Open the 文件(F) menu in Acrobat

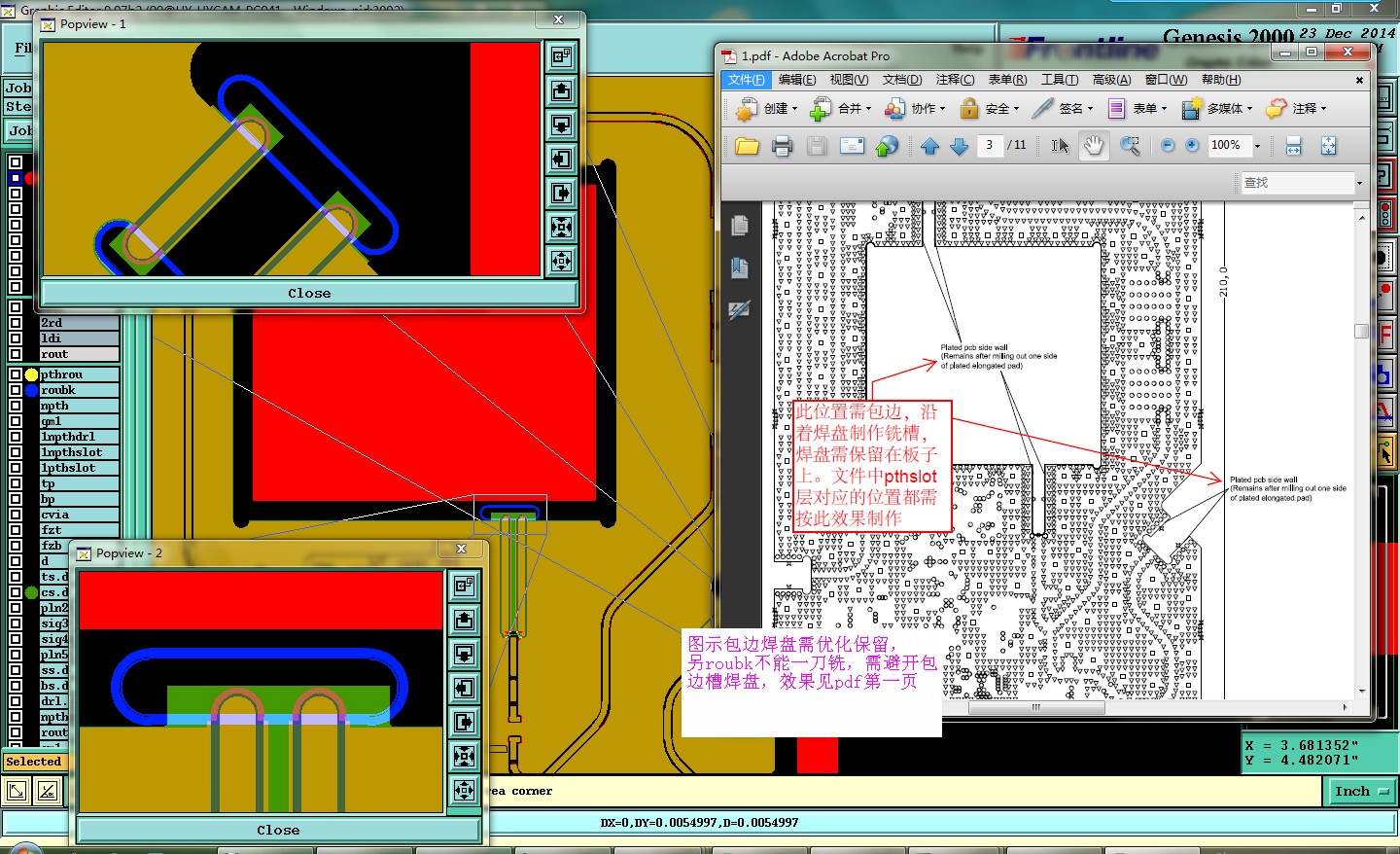point(747,80)
